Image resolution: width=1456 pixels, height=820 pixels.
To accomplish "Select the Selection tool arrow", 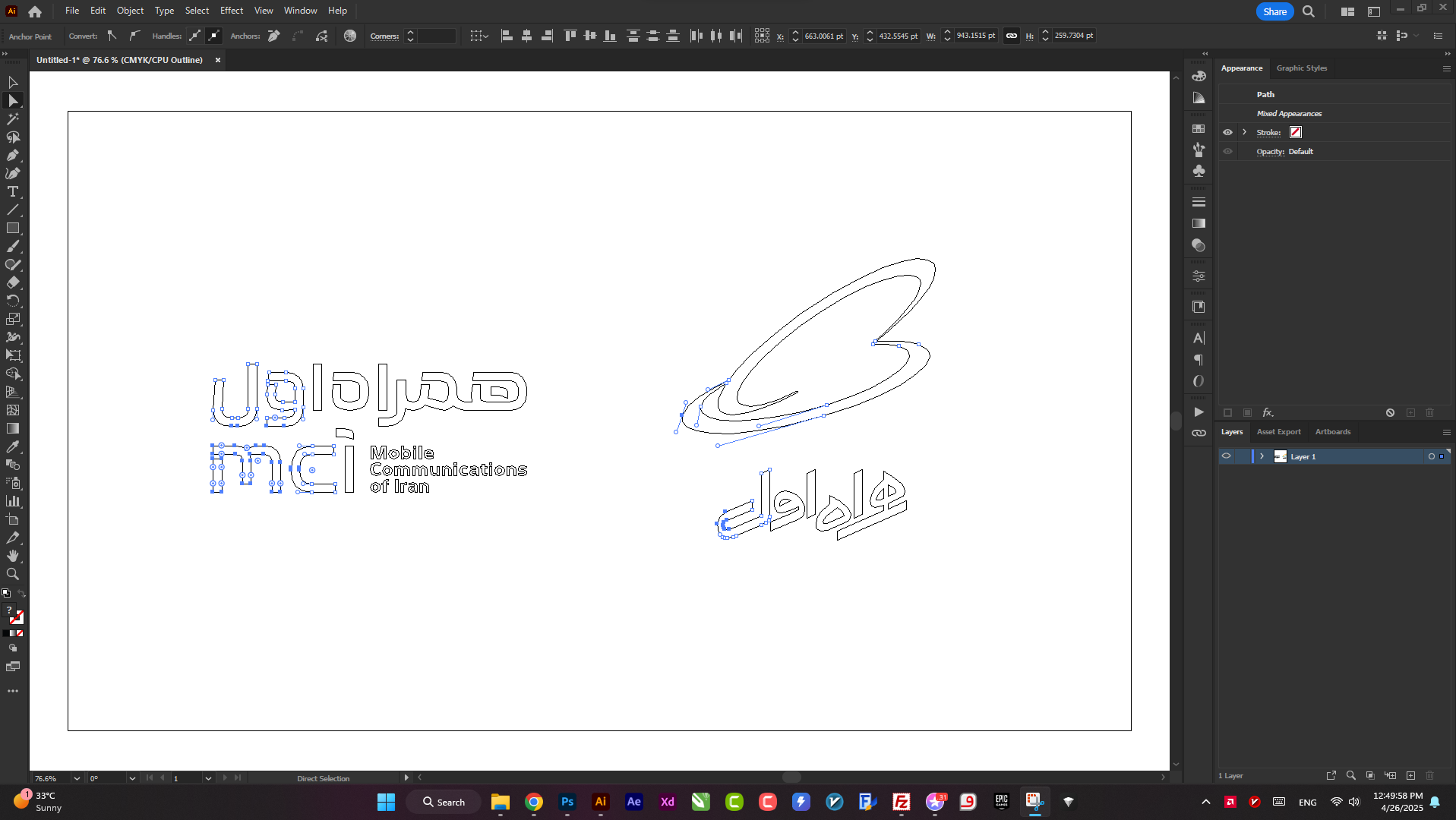I will (13, 82).
